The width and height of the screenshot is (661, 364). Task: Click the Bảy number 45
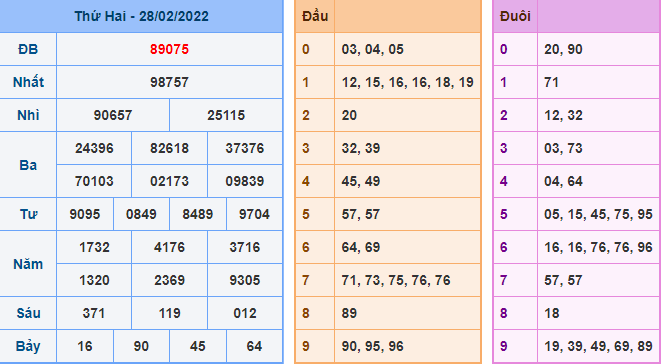tap(198, 346)
